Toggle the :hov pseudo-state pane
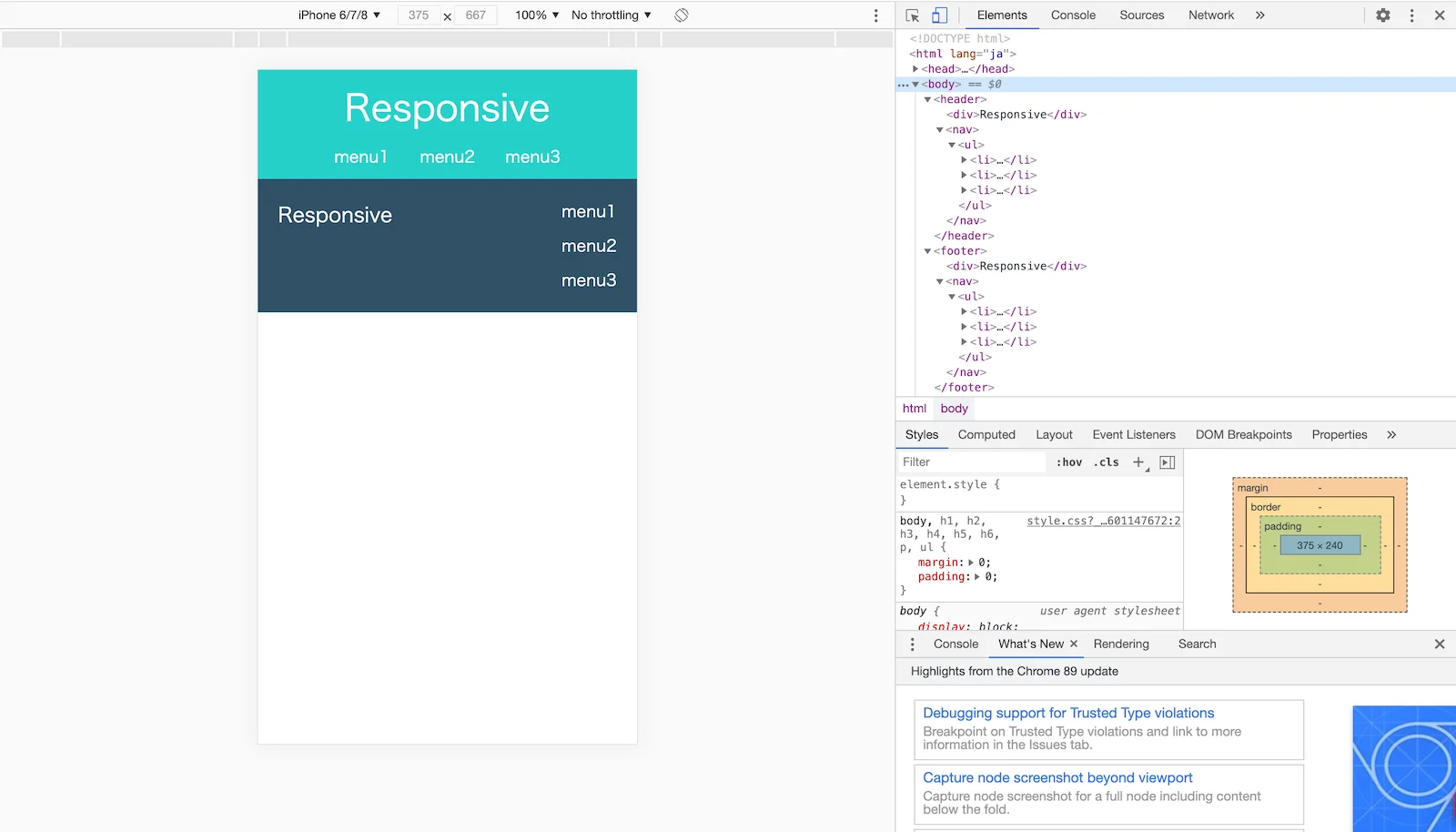The height and width of the screenshot is (832, 1456). pyautogui.click(x=1069, y=462)
